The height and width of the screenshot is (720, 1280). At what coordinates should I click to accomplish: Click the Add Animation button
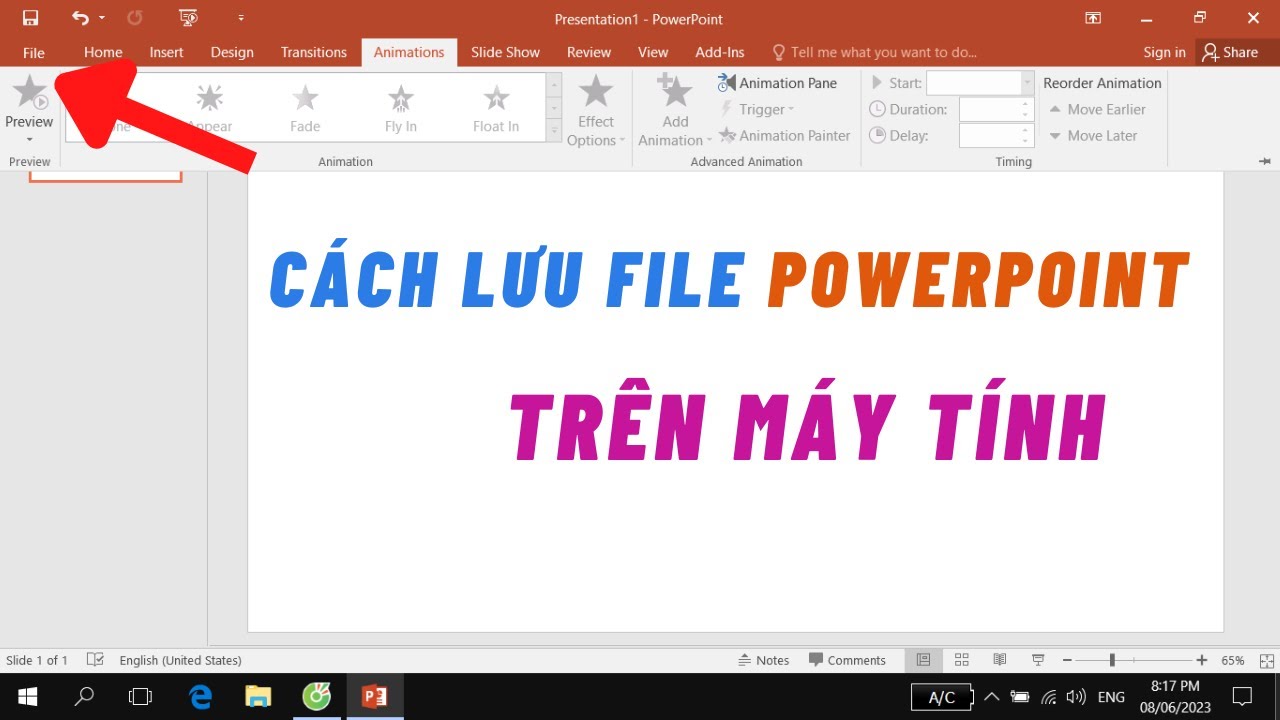point(675,112)
